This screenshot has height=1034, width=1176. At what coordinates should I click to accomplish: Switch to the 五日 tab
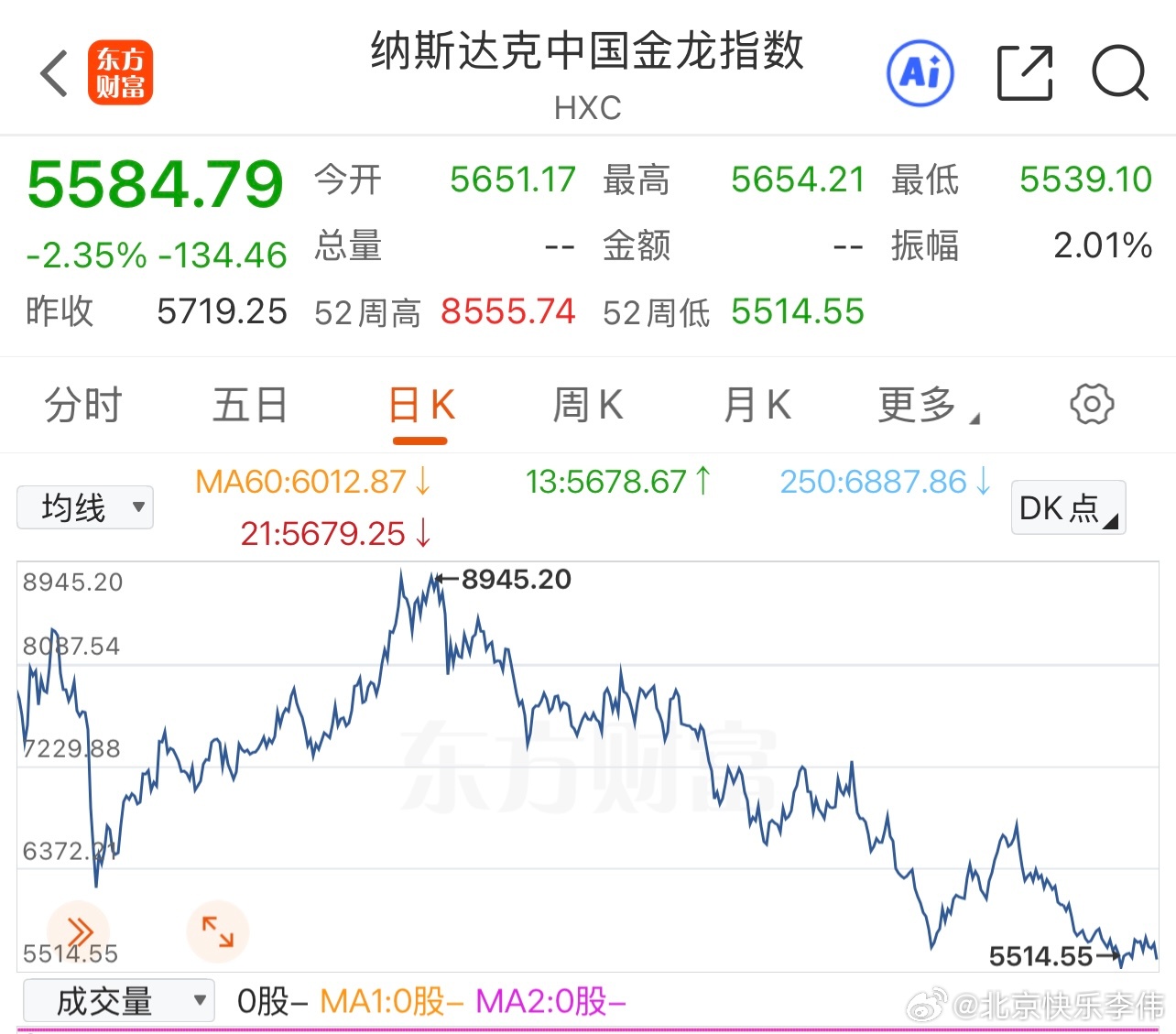pos(250,405)
